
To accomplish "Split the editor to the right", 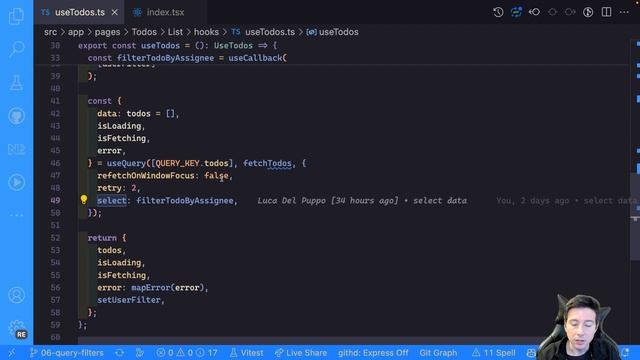I will [x=607, y=12].
